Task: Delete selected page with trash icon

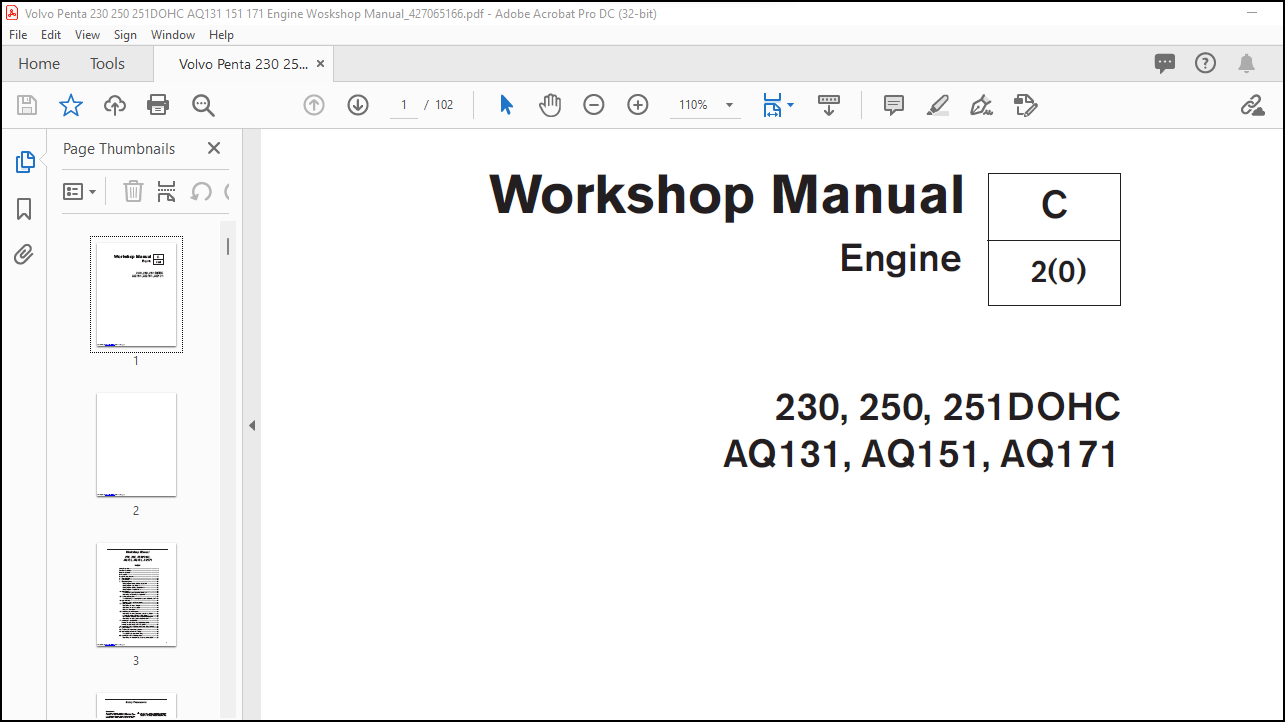Action: coord(133,191)
